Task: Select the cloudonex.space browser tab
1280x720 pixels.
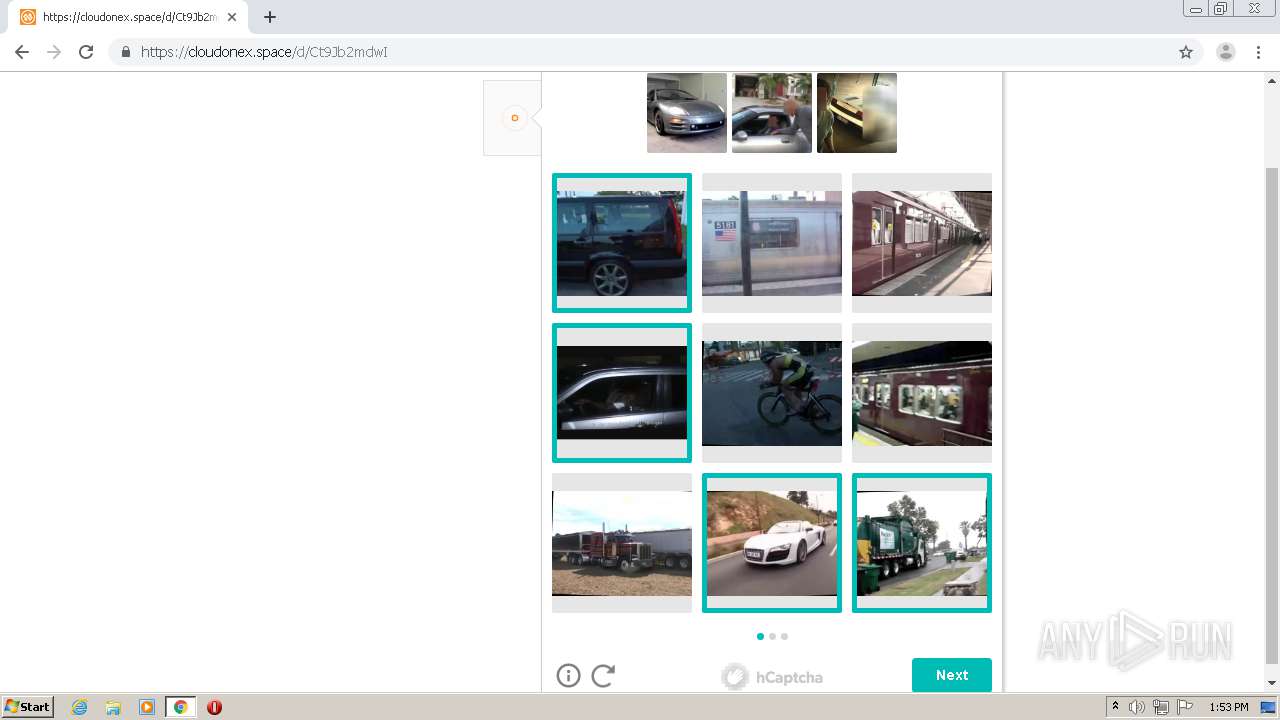Action: coord(130,17)
